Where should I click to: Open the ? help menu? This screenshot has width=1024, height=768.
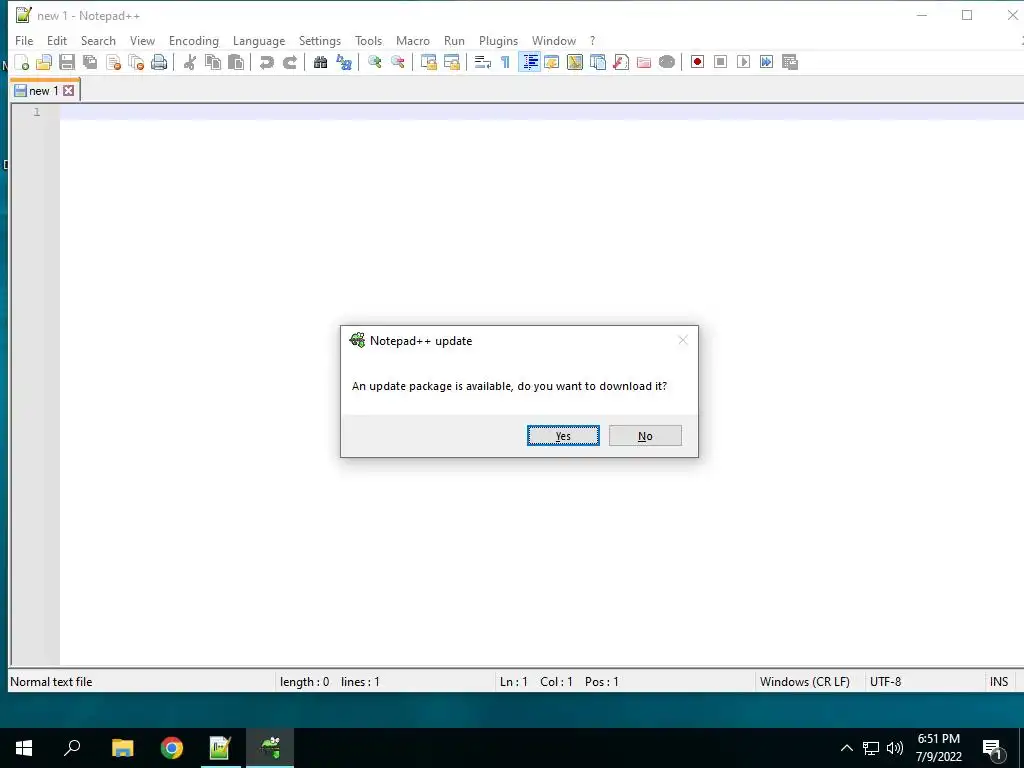coord(592,40)
